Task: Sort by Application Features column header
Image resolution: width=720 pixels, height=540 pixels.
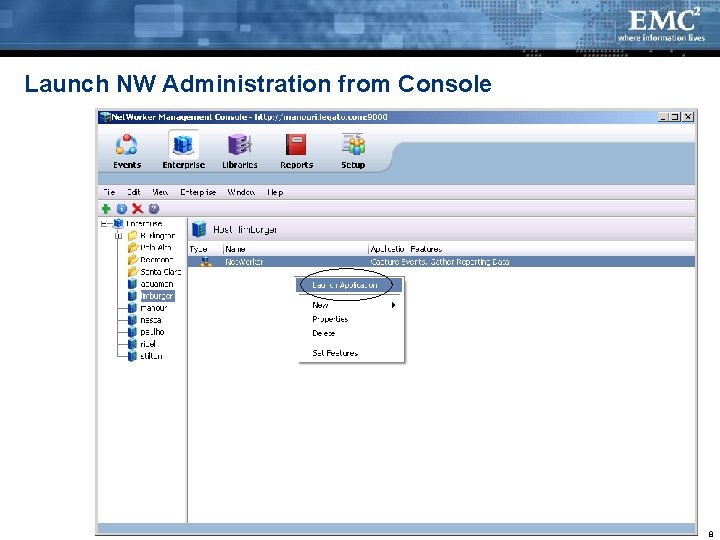Action: pyautogui.click(x=531, y=249)
